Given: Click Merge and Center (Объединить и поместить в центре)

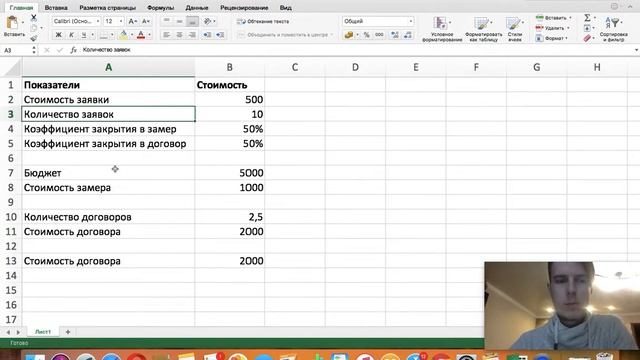Looking at the screenshot, I should (x=285, y=35).
